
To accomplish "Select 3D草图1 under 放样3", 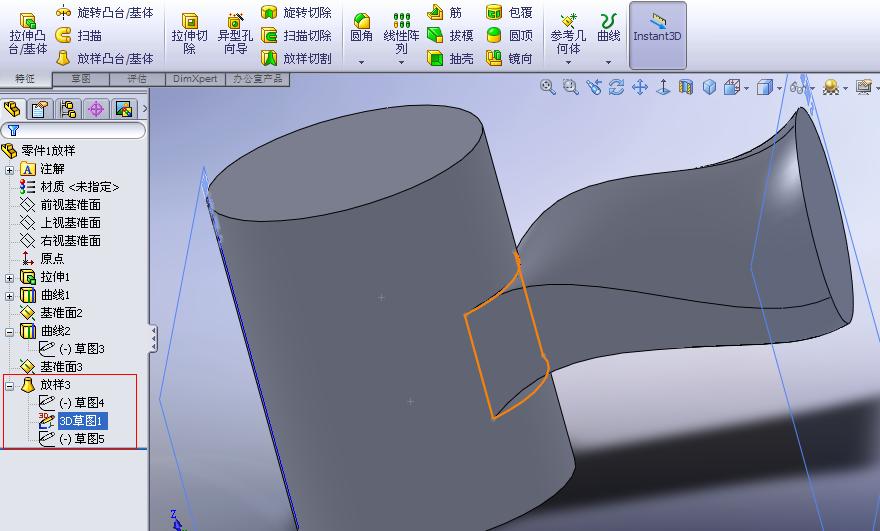I will (x=72, y=420).
